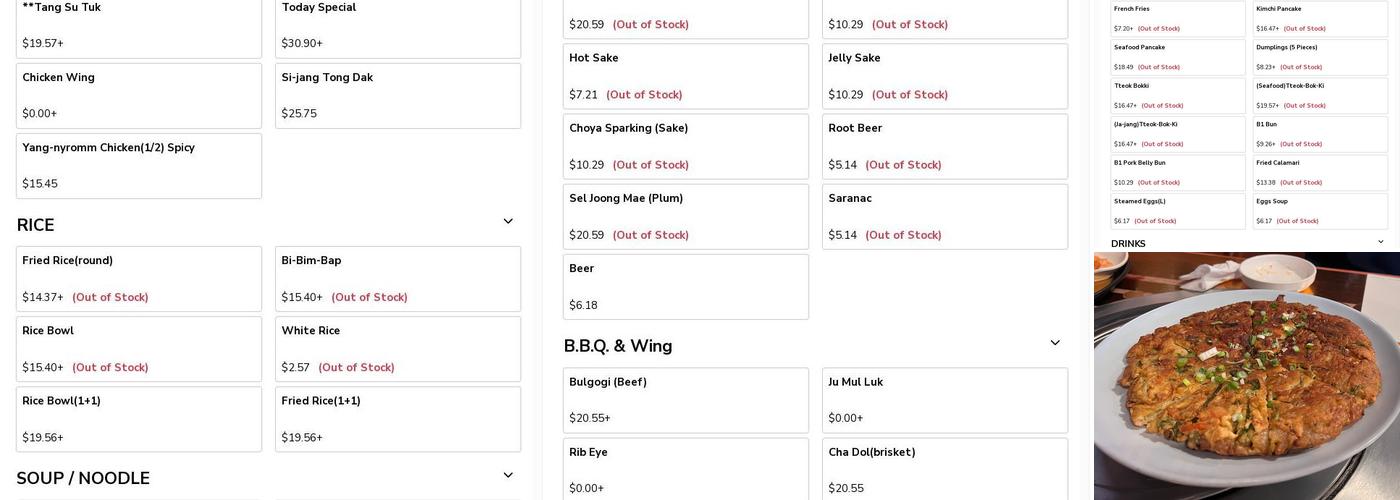Choose Ju Mul Luk item
Image resolution: width=1400 pixels, height=500 pixels.
945,400
